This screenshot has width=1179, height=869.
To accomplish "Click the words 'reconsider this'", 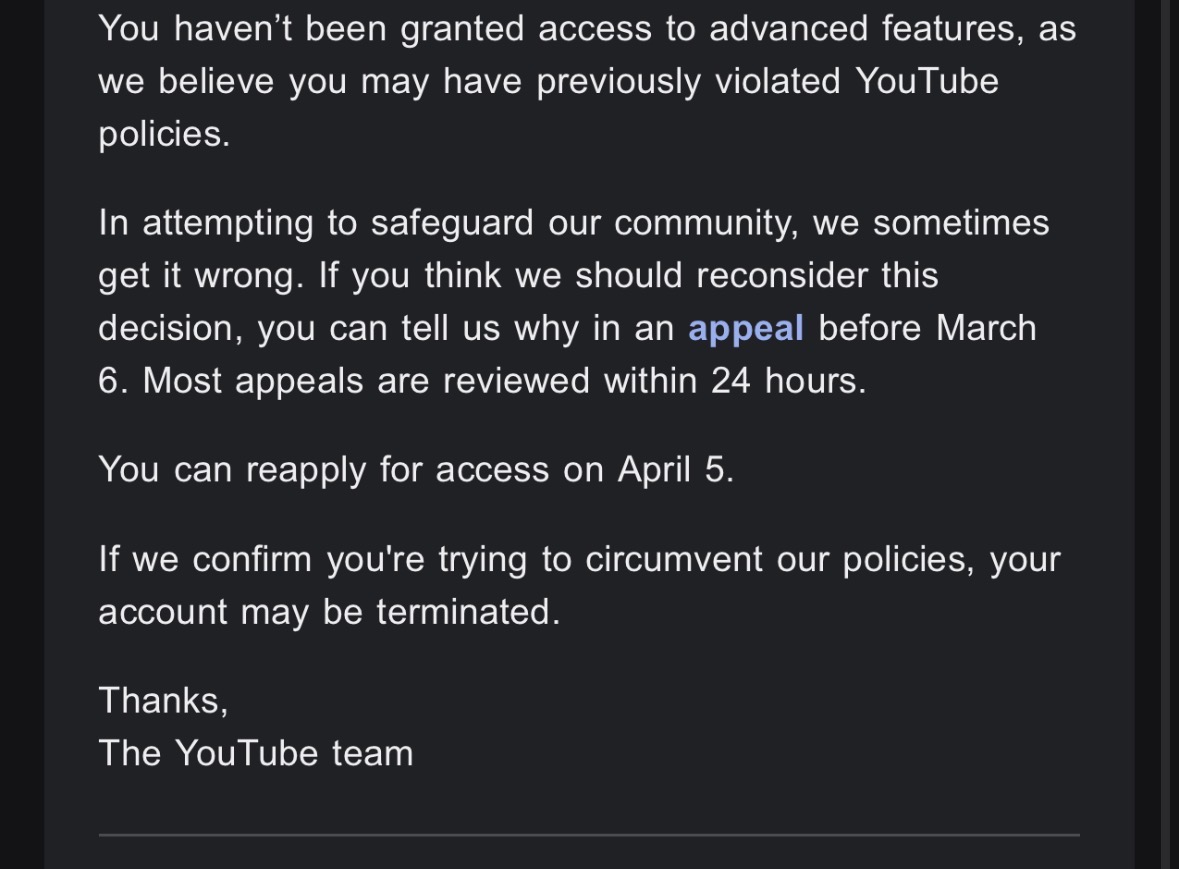I will [x=817, y=275].
